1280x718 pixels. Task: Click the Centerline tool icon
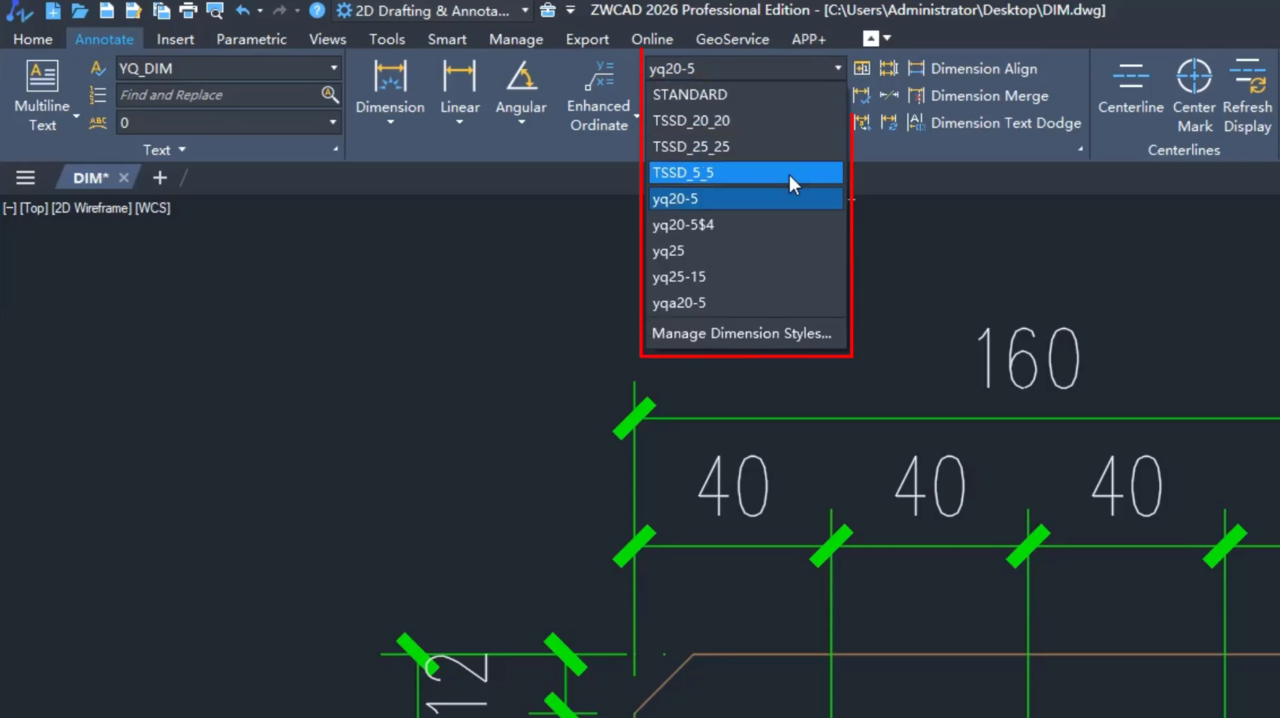coord(1131,76)
